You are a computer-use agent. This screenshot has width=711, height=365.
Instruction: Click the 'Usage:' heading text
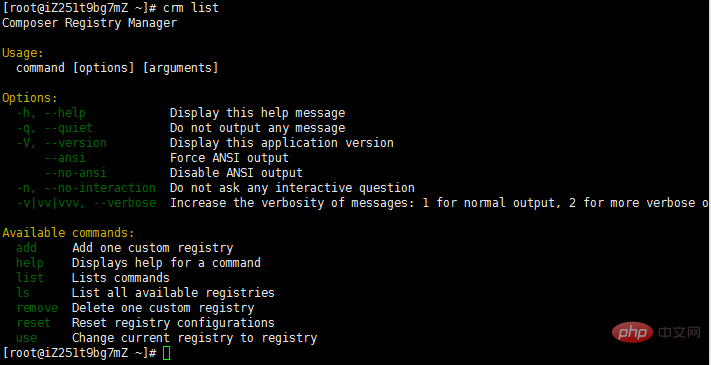[23, 53]
